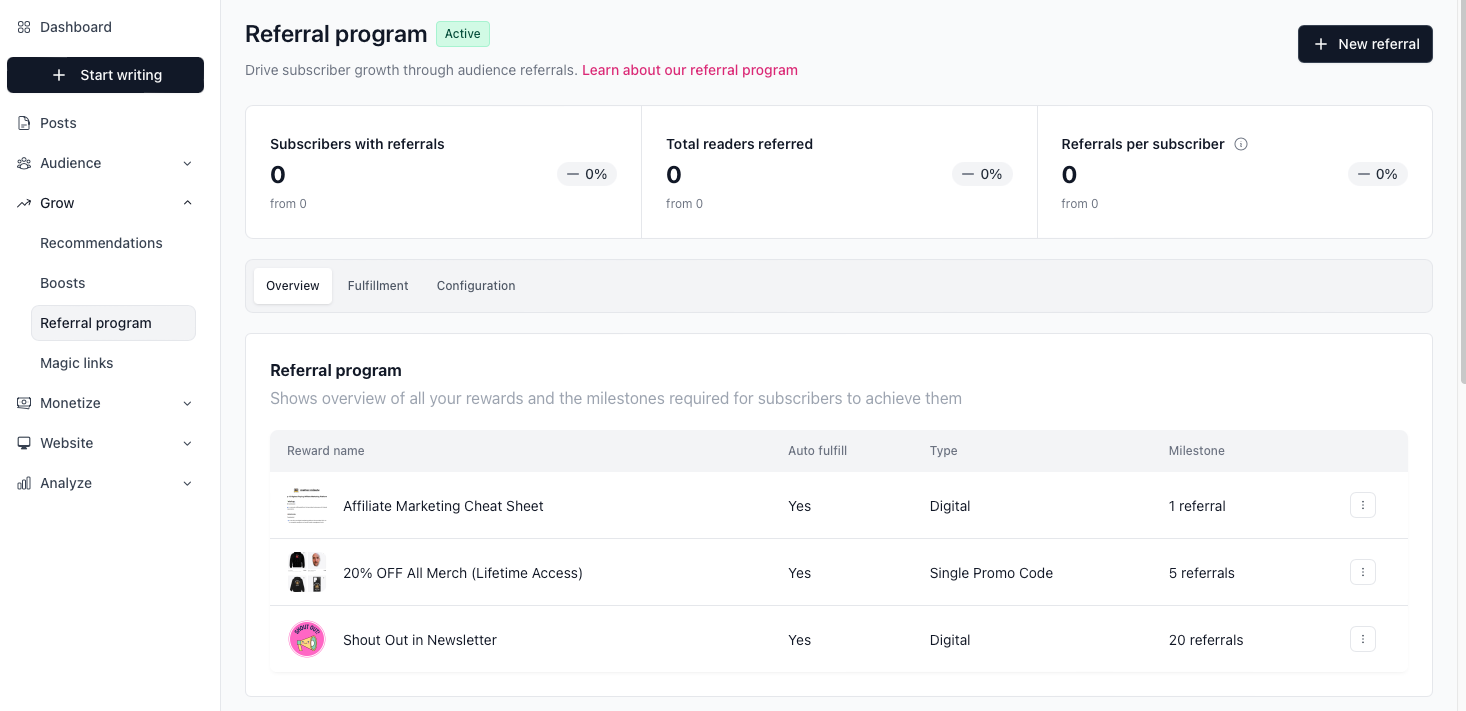Collapse the Grow section chevron
Screen dimensions: 1466x711
(187, 203)
